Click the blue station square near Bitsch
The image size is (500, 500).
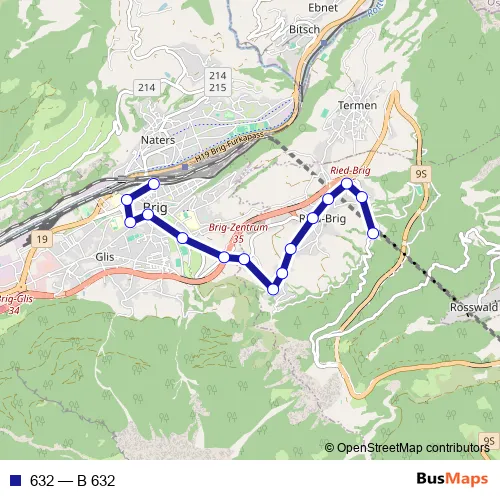[324, 43]
